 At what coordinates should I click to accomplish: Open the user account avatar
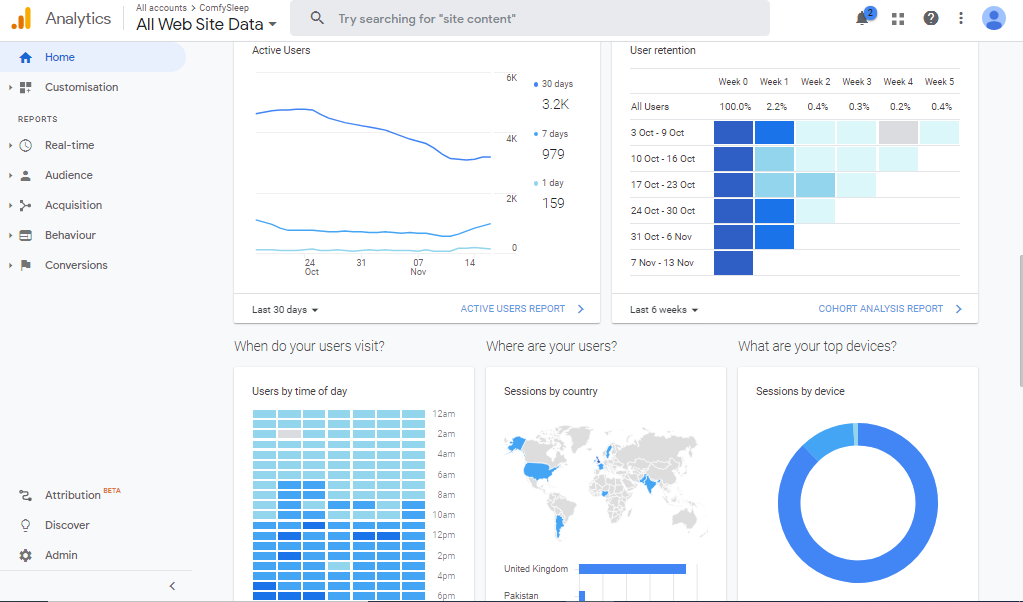pyautogui.click(x=993, y=18)
